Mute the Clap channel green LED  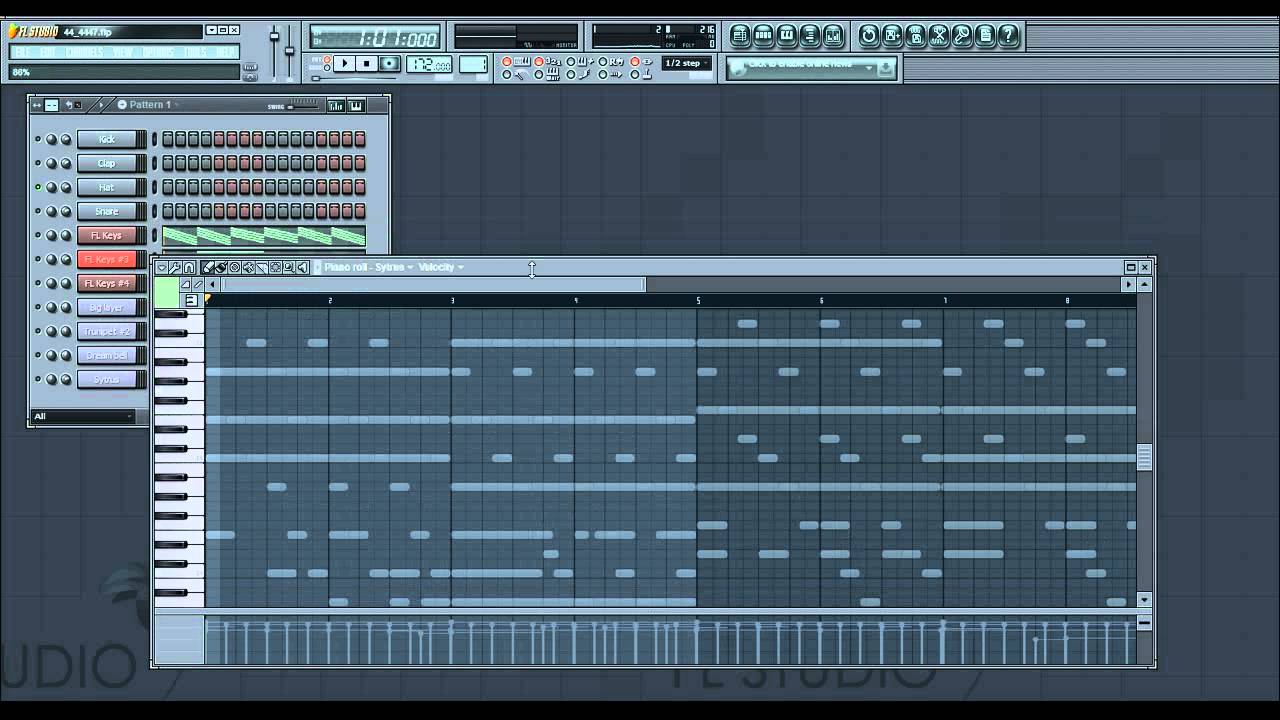pyautogui.click(x=38, y=163)
